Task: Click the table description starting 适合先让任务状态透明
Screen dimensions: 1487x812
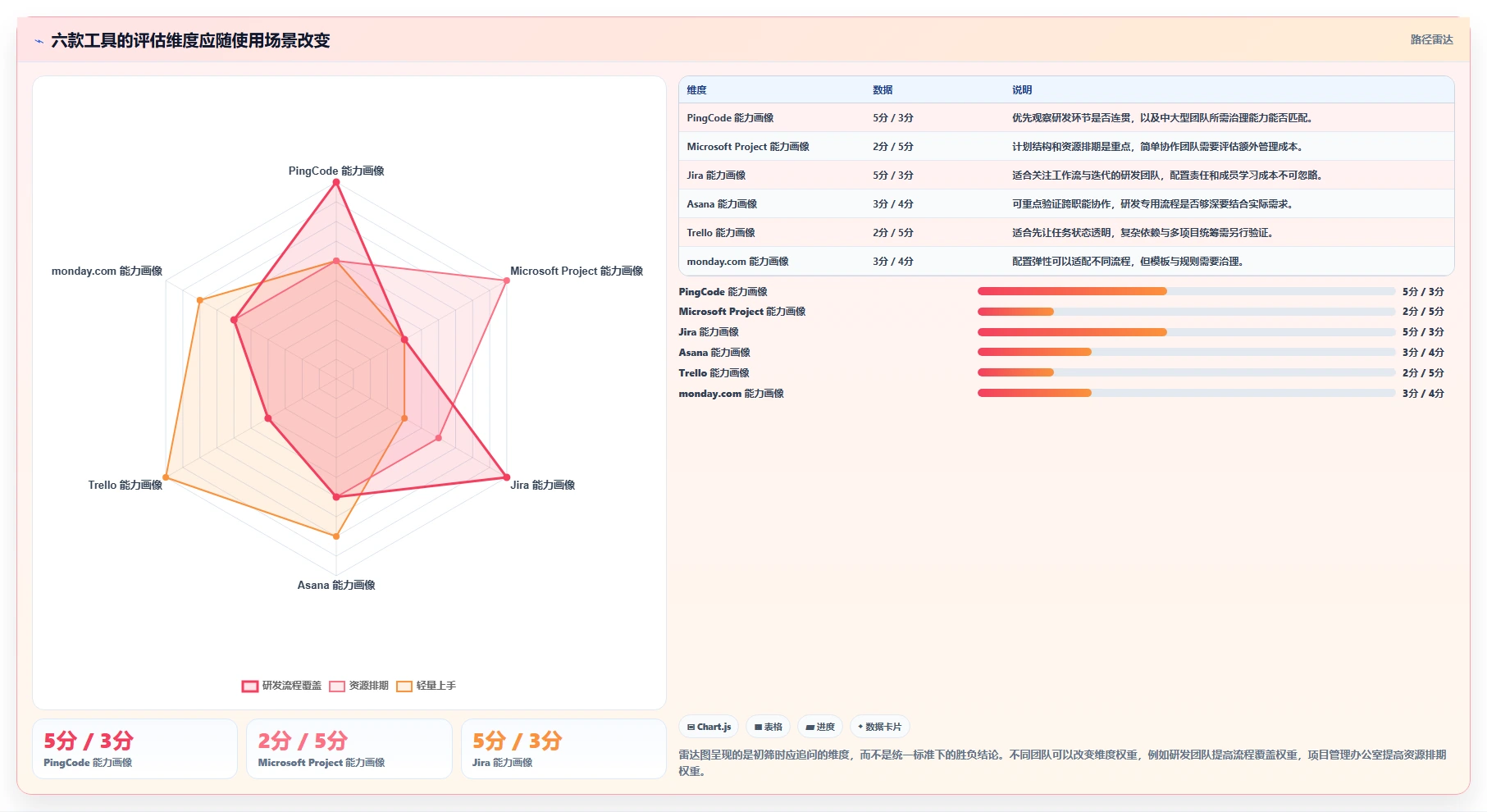Action: click(1143, 233)
